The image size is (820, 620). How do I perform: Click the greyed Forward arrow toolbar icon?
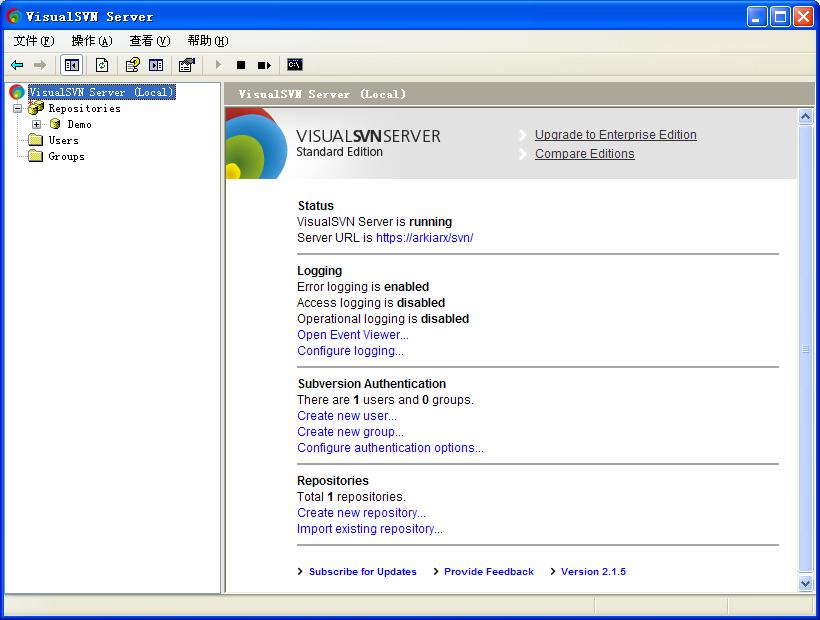(40, 65)
